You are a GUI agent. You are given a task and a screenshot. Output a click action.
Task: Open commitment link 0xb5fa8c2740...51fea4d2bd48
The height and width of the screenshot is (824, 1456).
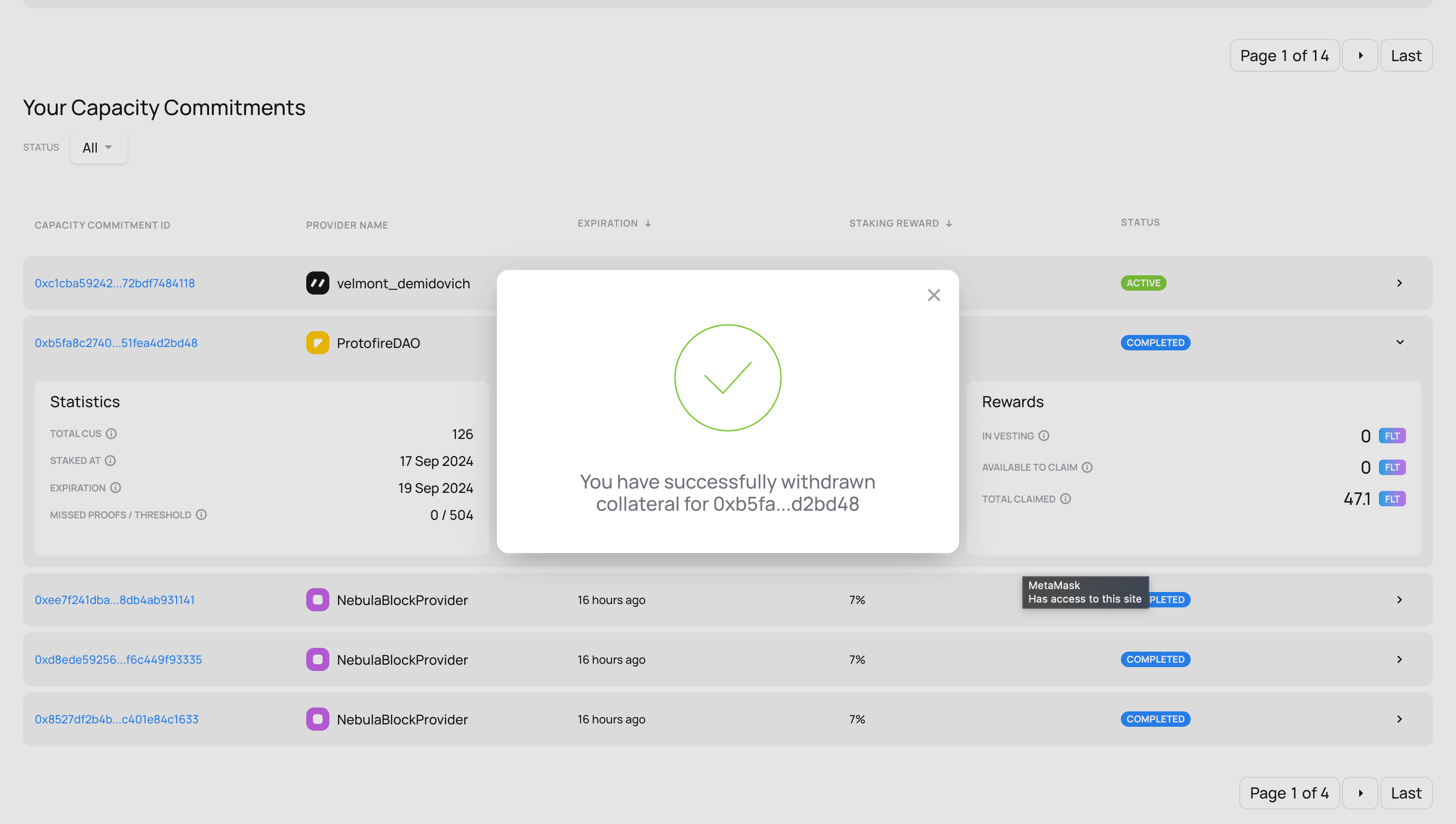(116, 342)
